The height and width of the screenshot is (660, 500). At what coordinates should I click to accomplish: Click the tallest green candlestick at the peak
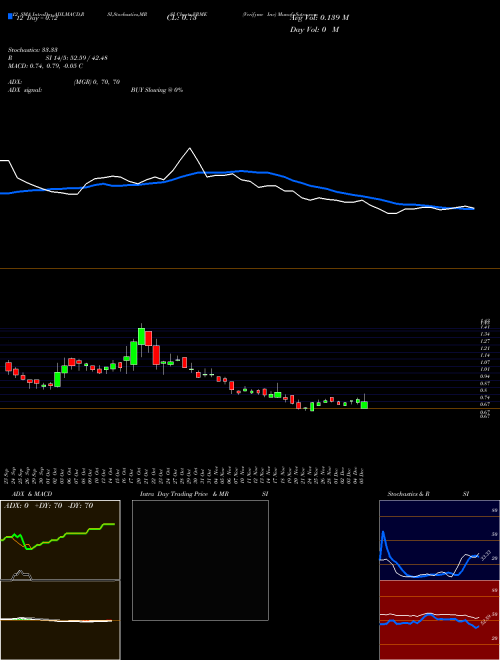pos(141,336)
